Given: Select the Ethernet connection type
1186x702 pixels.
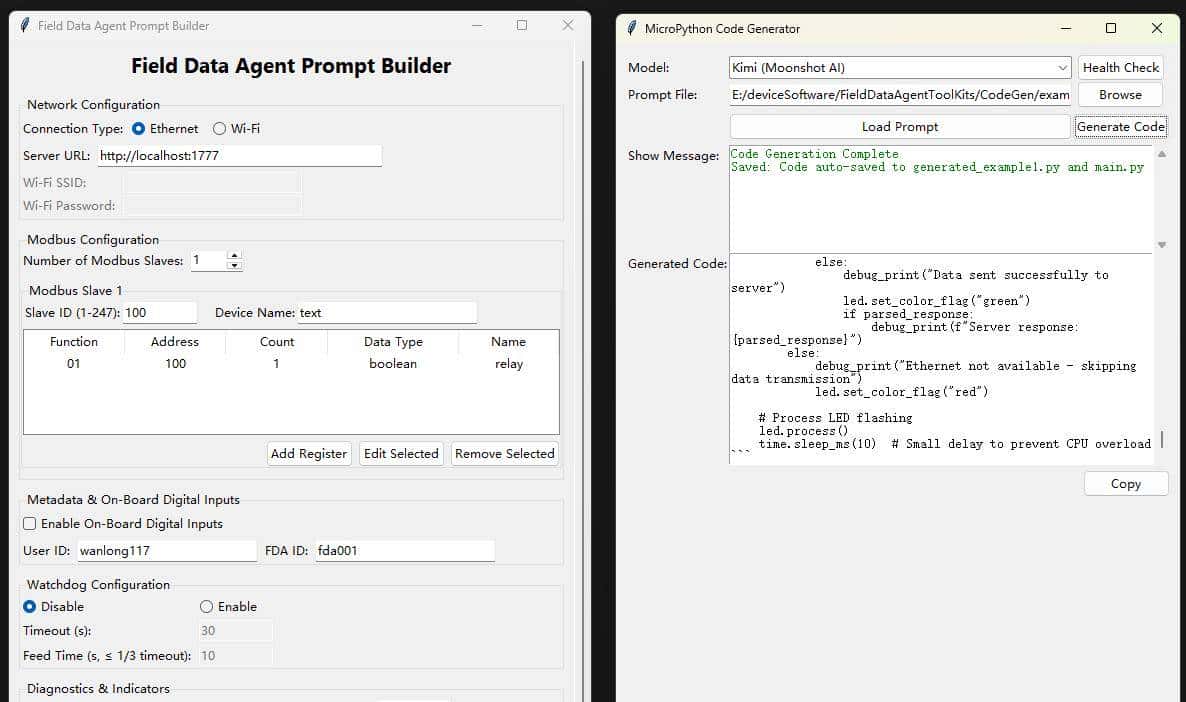Looking at the screenshot, I should (139, 129).
